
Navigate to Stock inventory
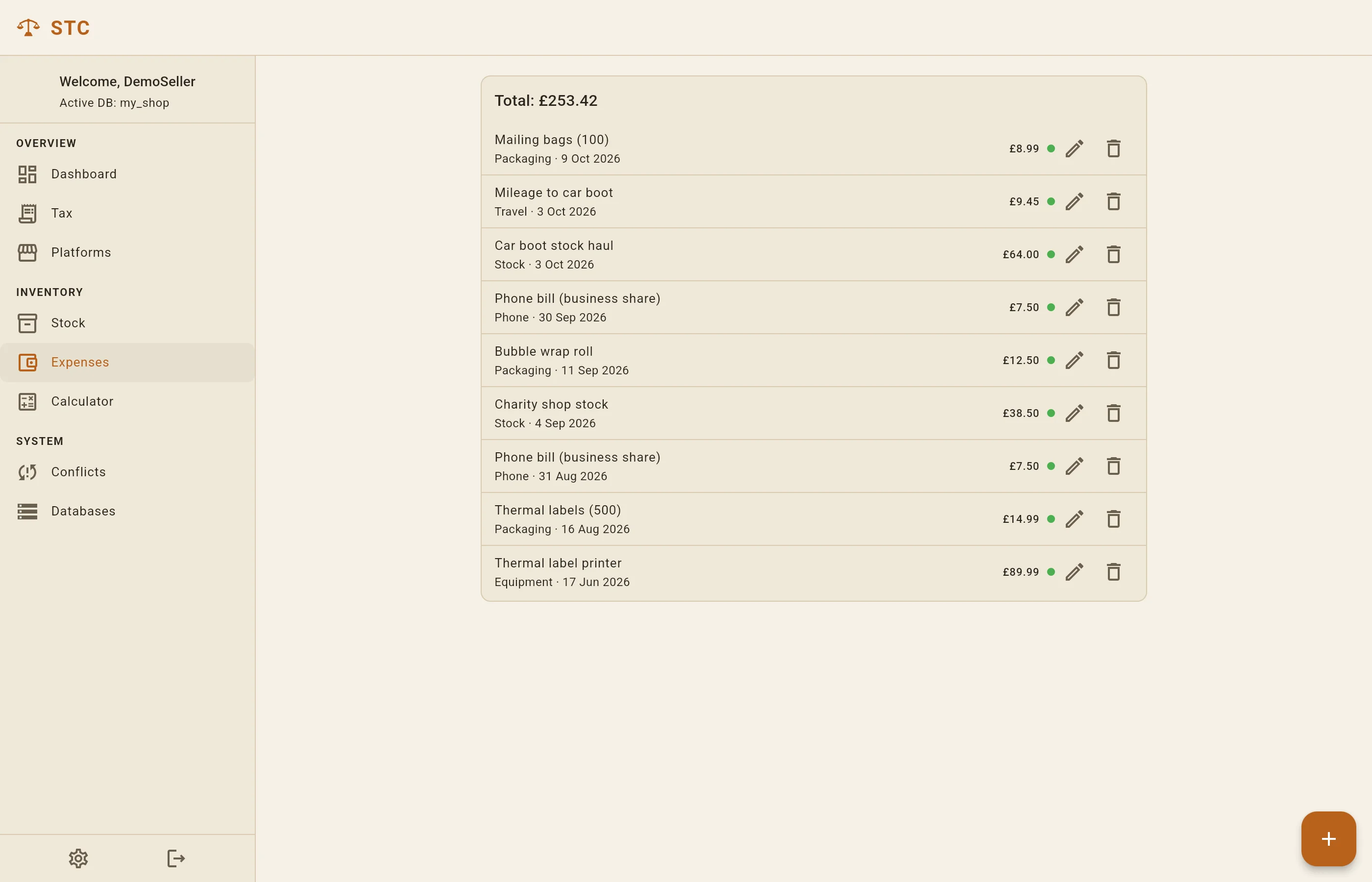pyautogui.click(x=127, y=323)
